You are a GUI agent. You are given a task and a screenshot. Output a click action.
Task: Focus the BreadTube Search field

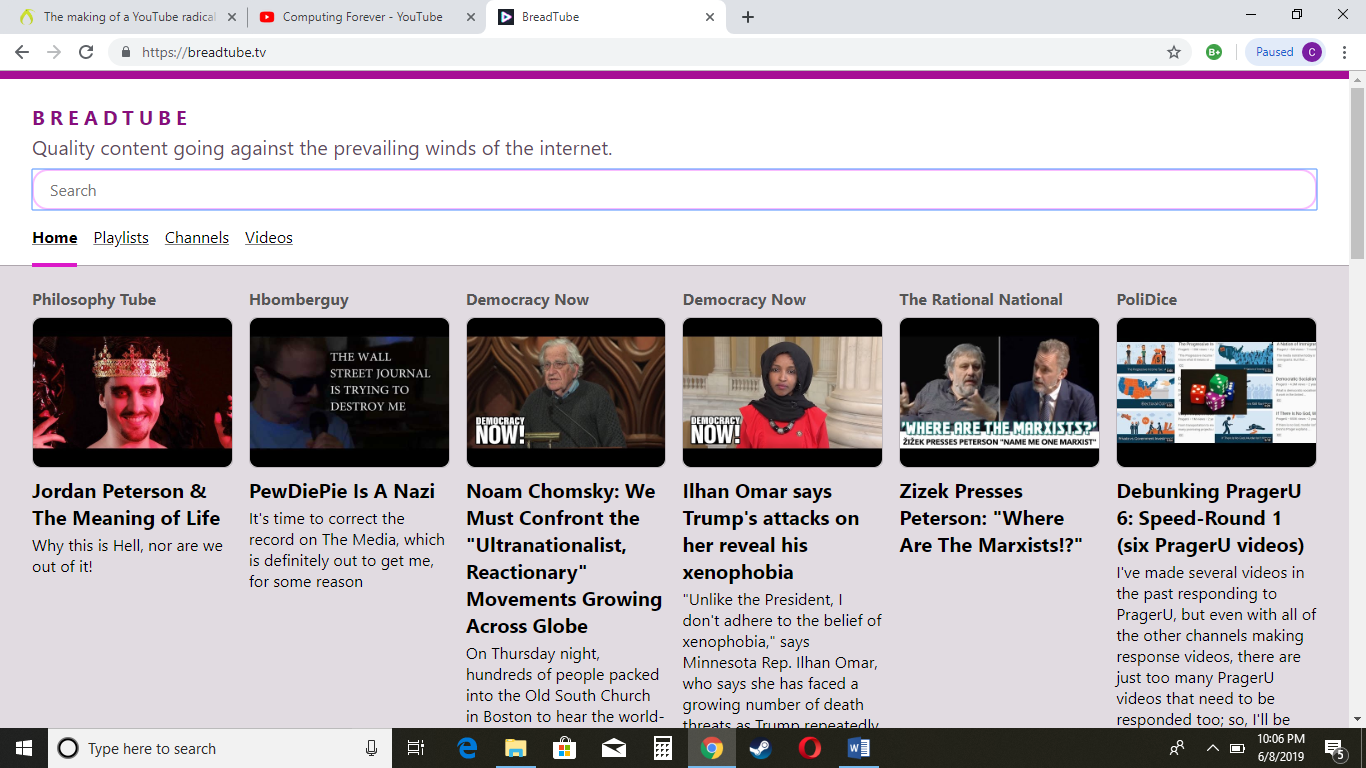[x=674, y=190]
